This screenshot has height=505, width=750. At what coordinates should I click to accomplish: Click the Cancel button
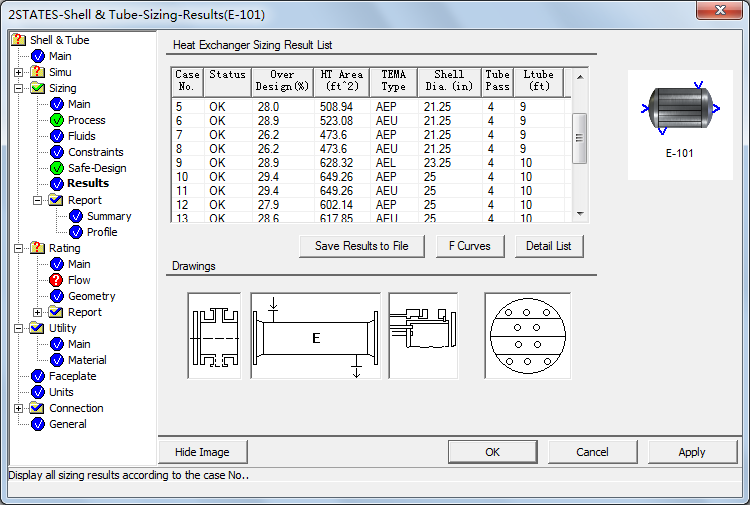(x=592, y=452)
